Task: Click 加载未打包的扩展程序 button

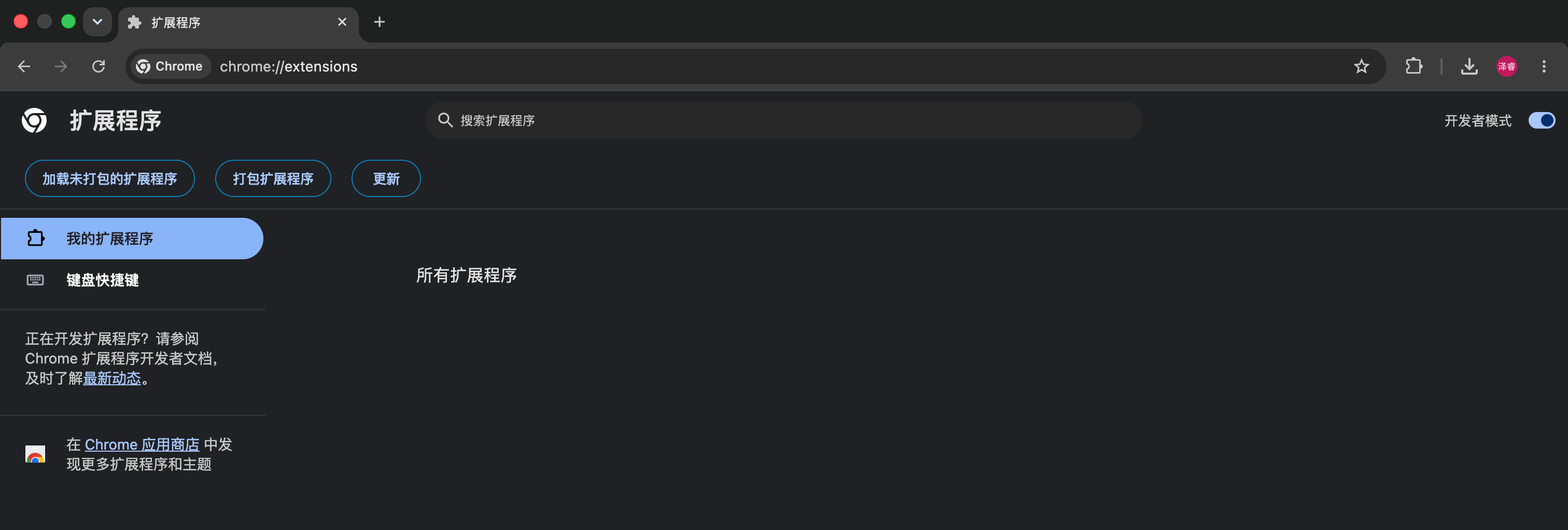Action: (109, 178)
